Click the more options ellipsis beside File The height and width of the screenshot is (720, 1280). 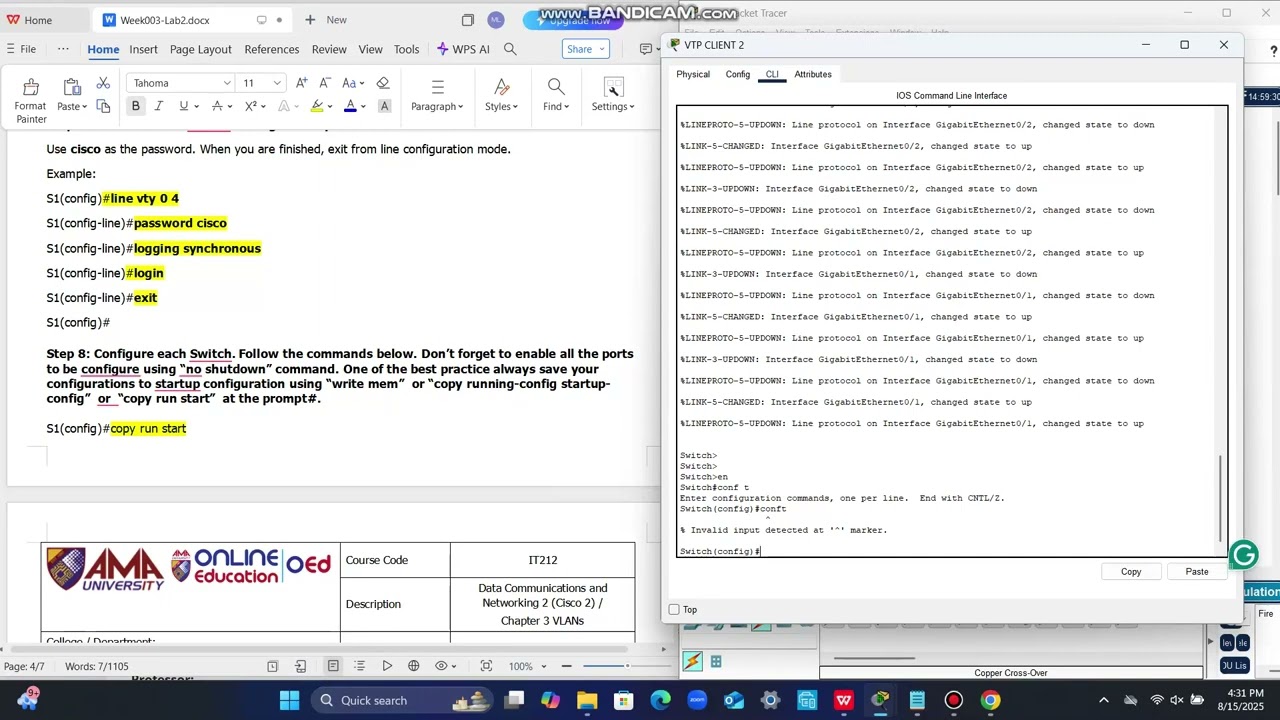click(63, 49)
